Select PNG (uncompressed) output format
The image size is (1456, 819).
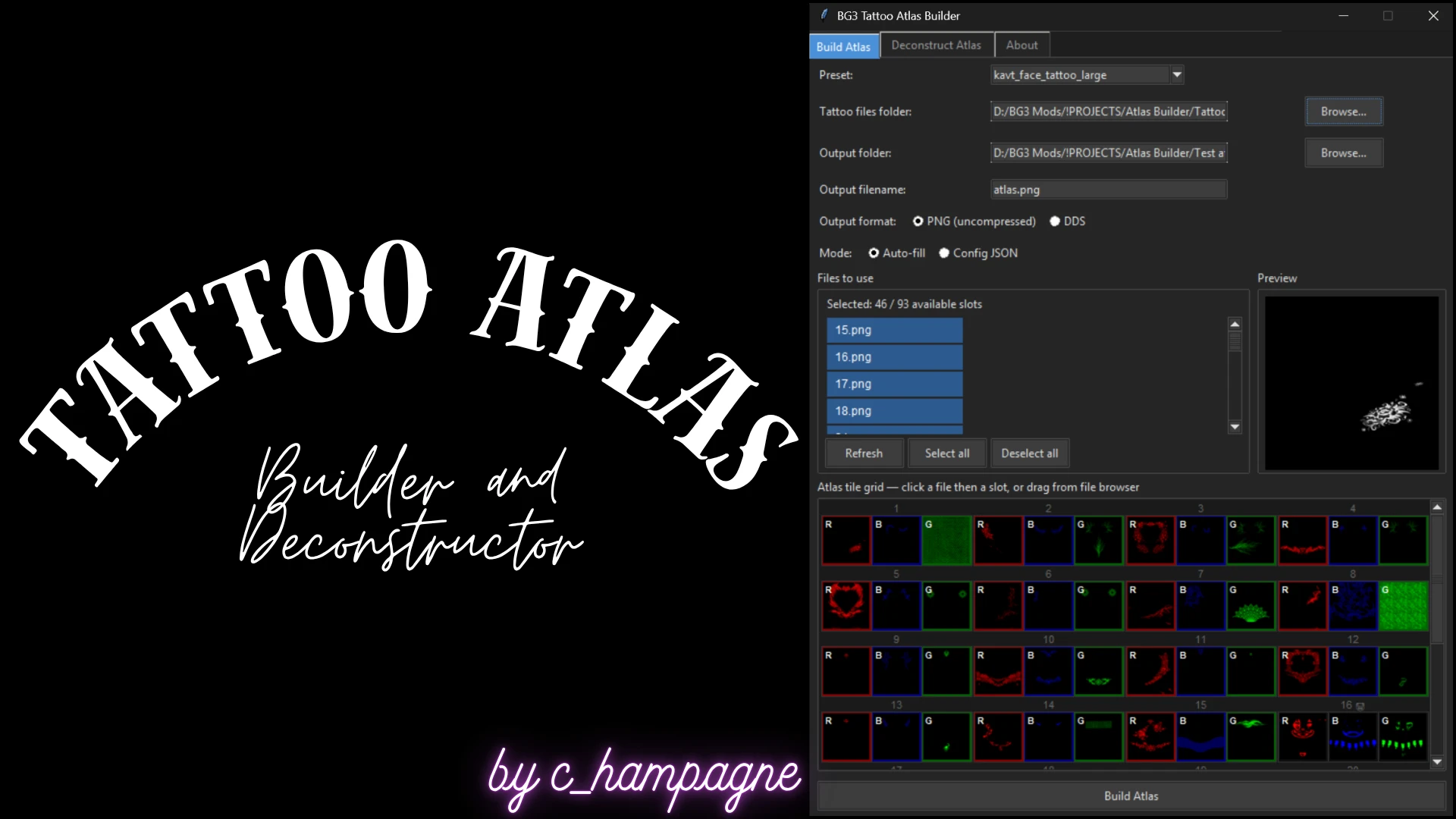point(974,221)
